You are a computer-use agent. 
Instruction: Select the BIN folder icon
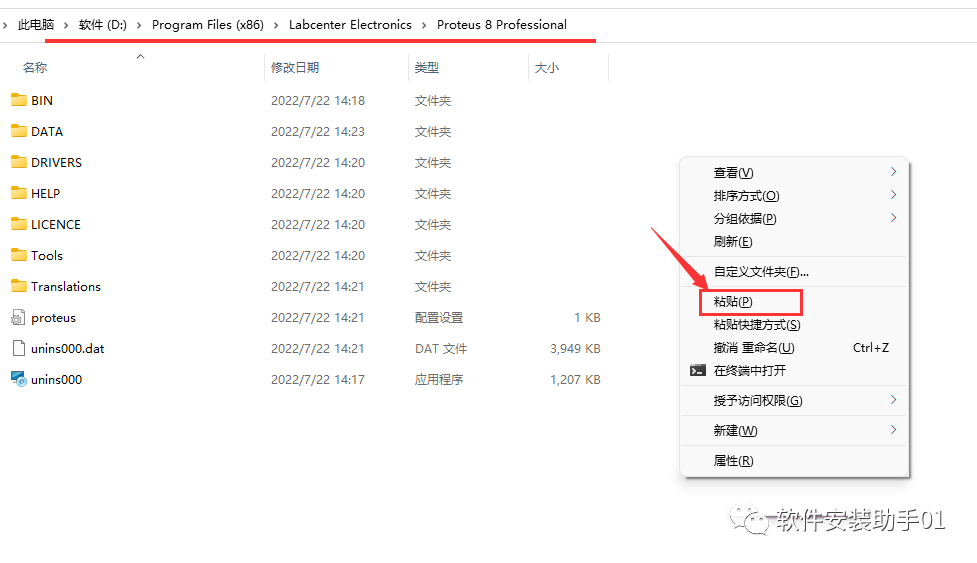19,100
